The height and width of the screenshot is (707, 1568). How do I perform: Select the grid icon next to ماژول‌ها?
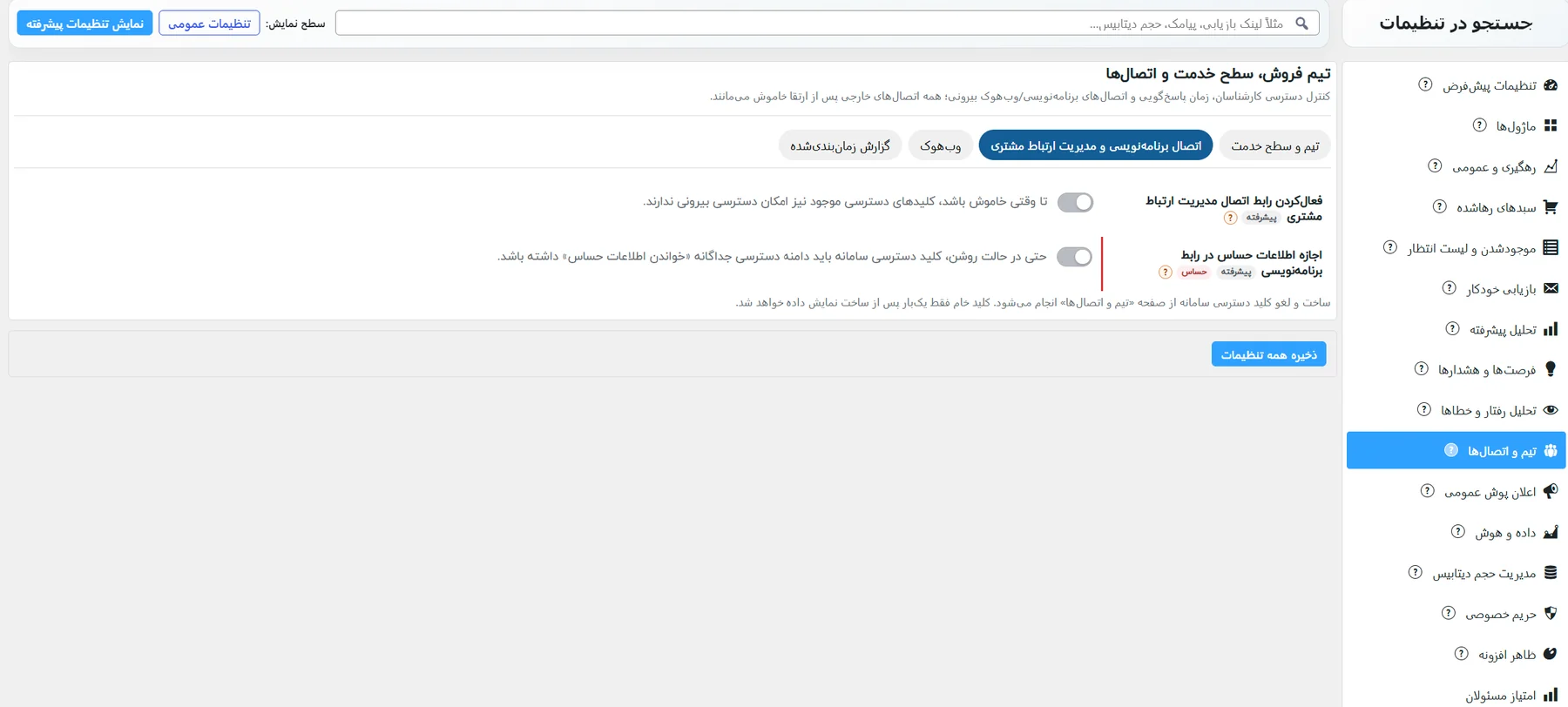[x=1551, y=125]
